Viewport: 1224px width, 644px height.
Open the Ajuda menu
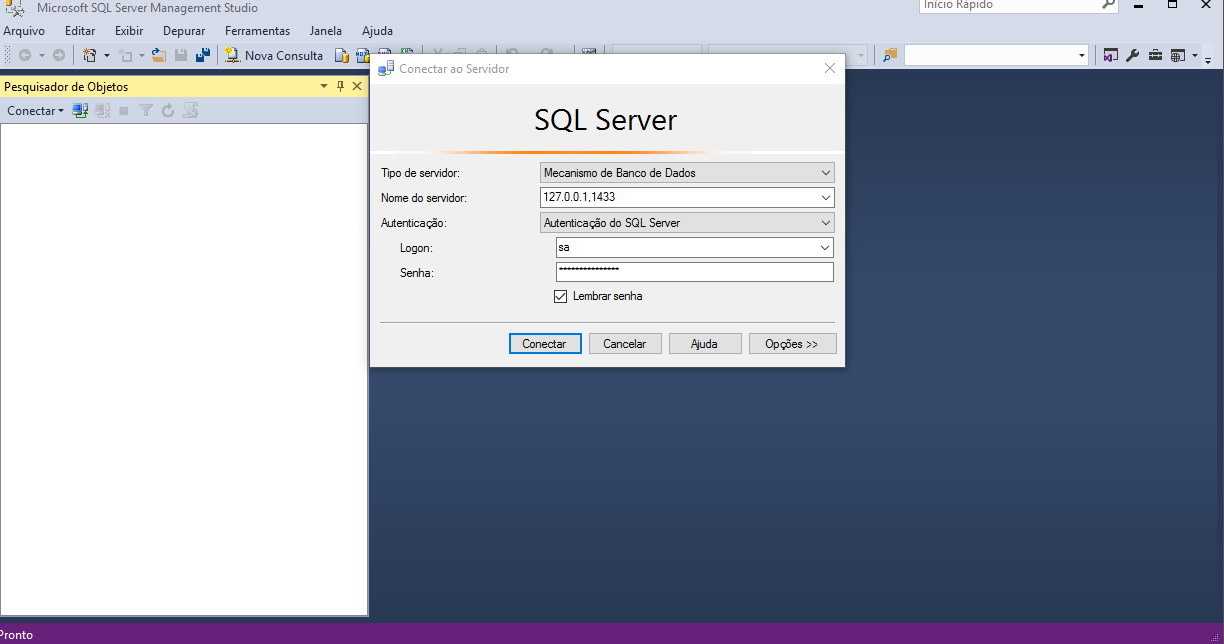377,31
